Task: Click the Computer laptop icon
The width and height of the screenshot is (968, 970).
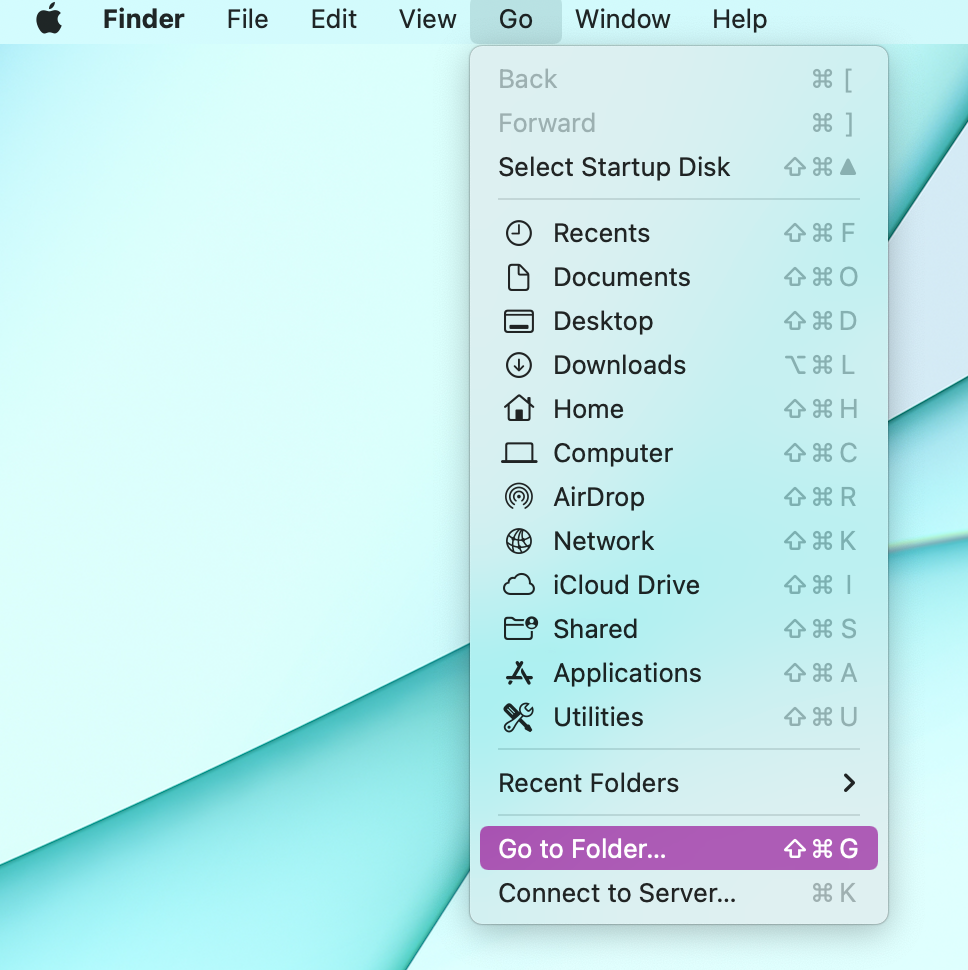Action: (x=518, y=453)
